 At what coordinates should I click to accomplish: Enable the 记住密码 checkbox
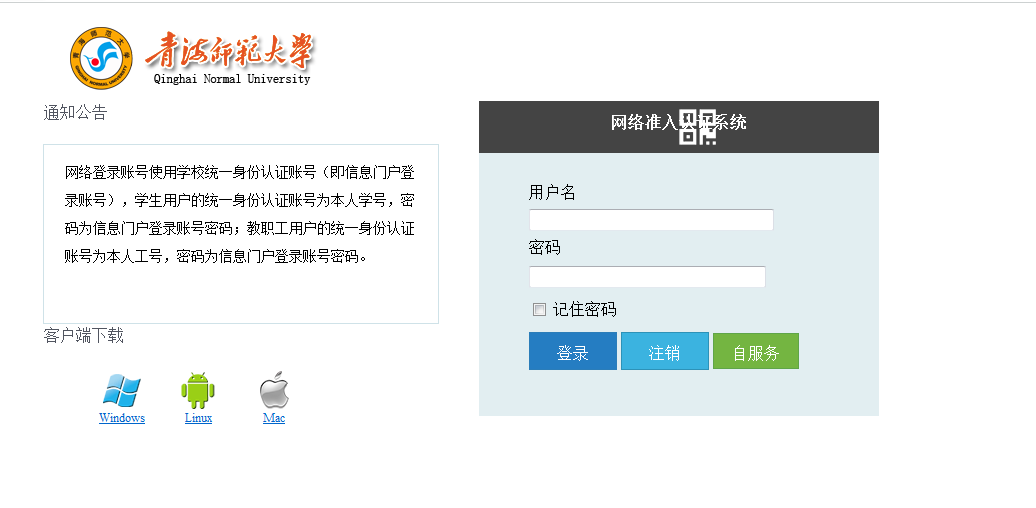point(539,309)
